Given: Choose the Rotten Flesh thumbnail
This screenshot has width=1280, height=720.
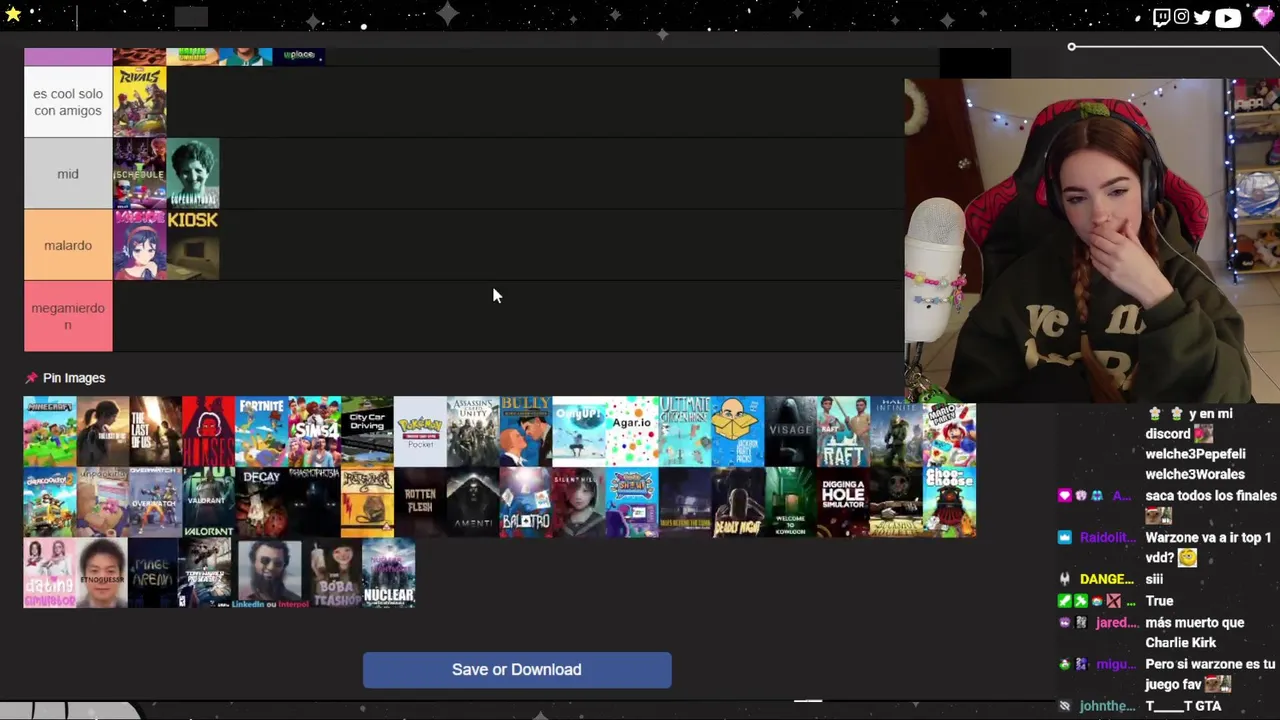Looking at the screenshot, I should [x=420, y=502].
